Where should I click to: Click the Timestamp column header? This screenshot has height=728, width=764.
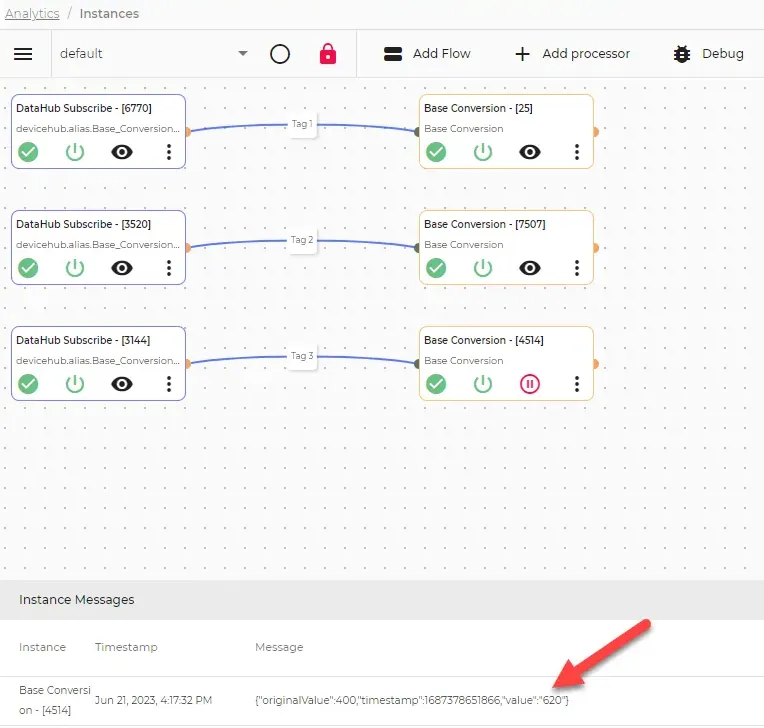click(x=126, y=647)
